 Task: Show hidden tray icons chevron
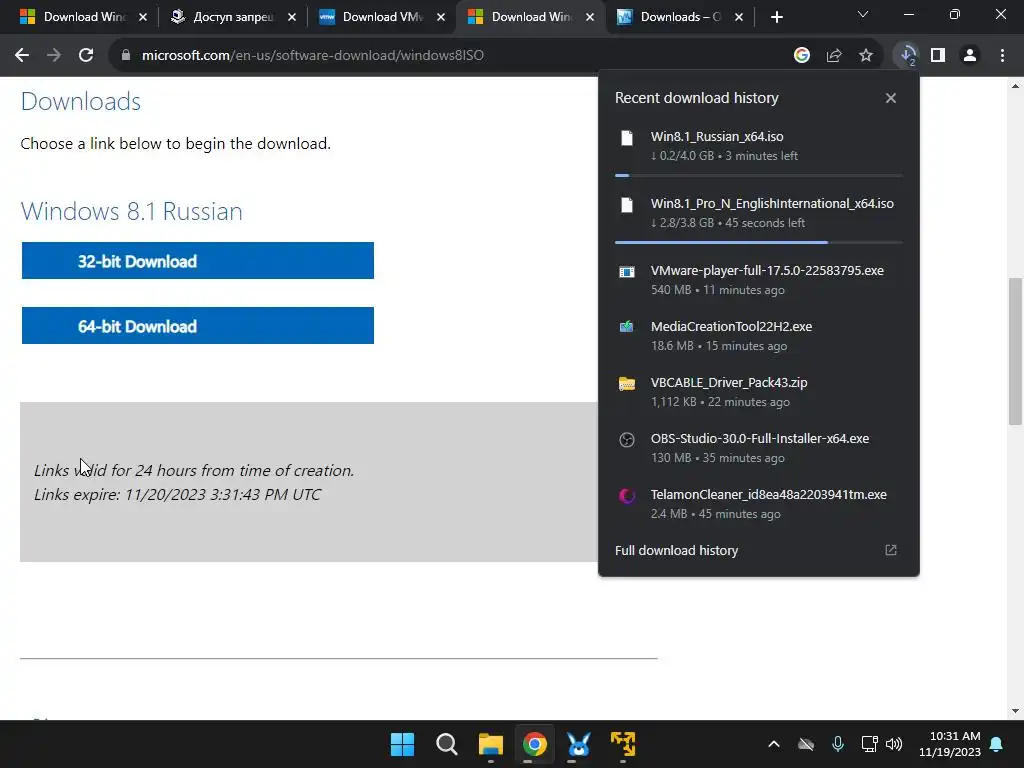[774, 744]
